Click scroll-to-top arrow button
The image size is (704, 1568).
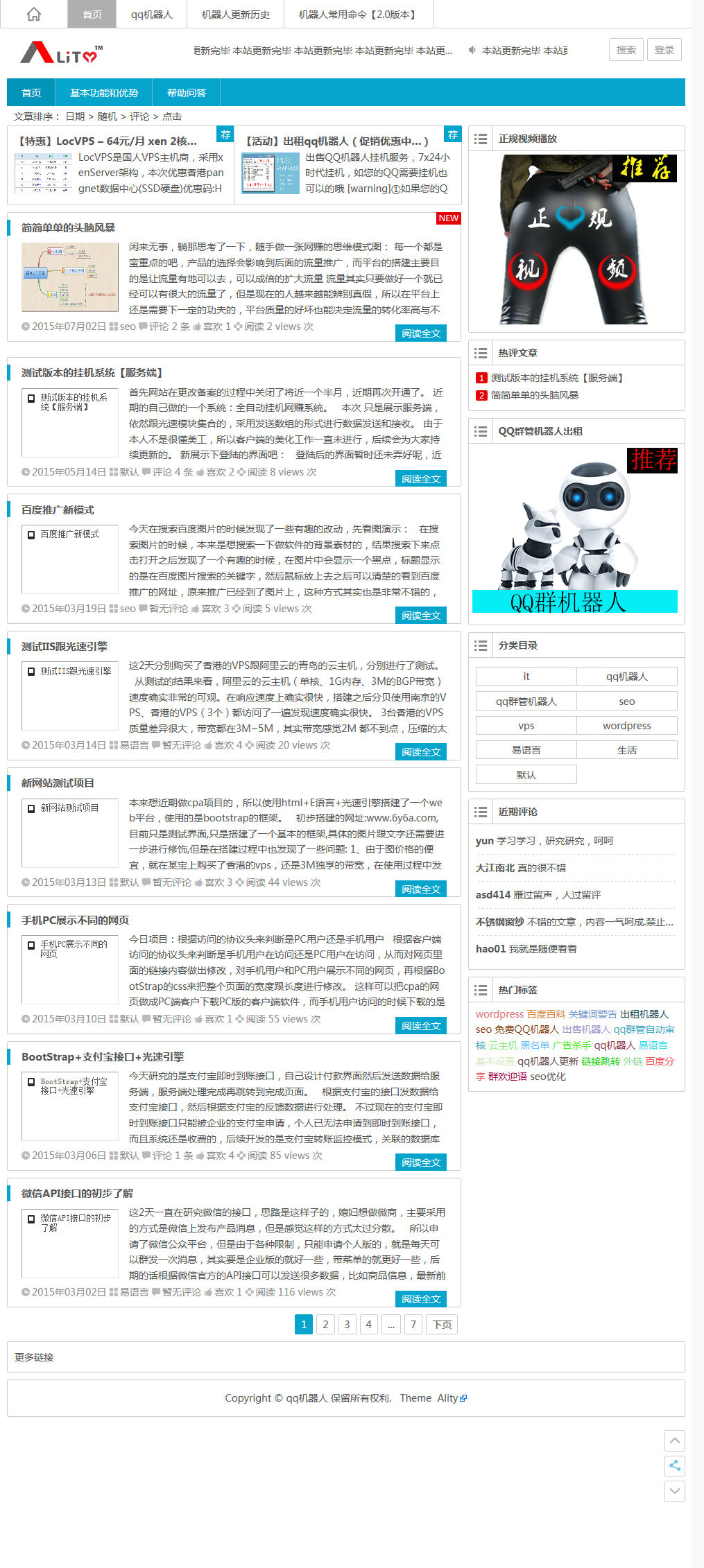pos(675,1440)
